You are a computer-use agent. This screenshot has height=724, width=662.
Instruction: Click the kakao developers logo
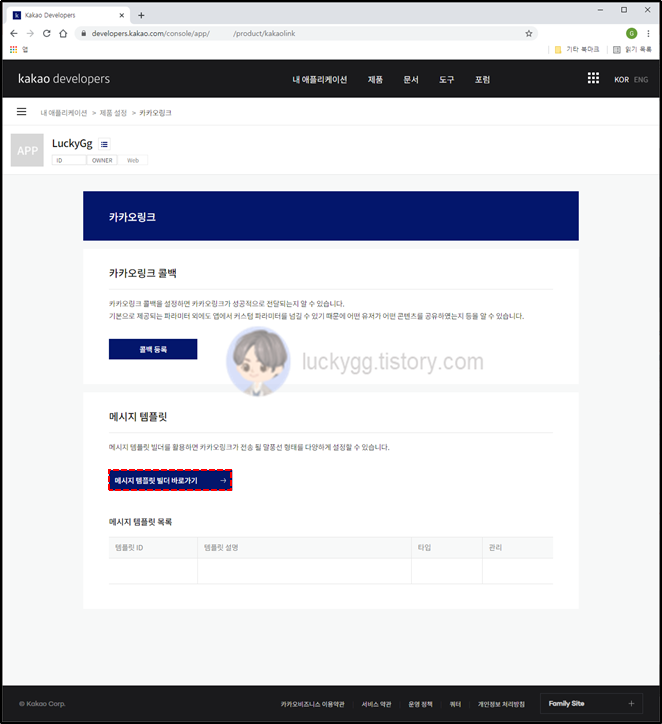(x=64, y=79)
